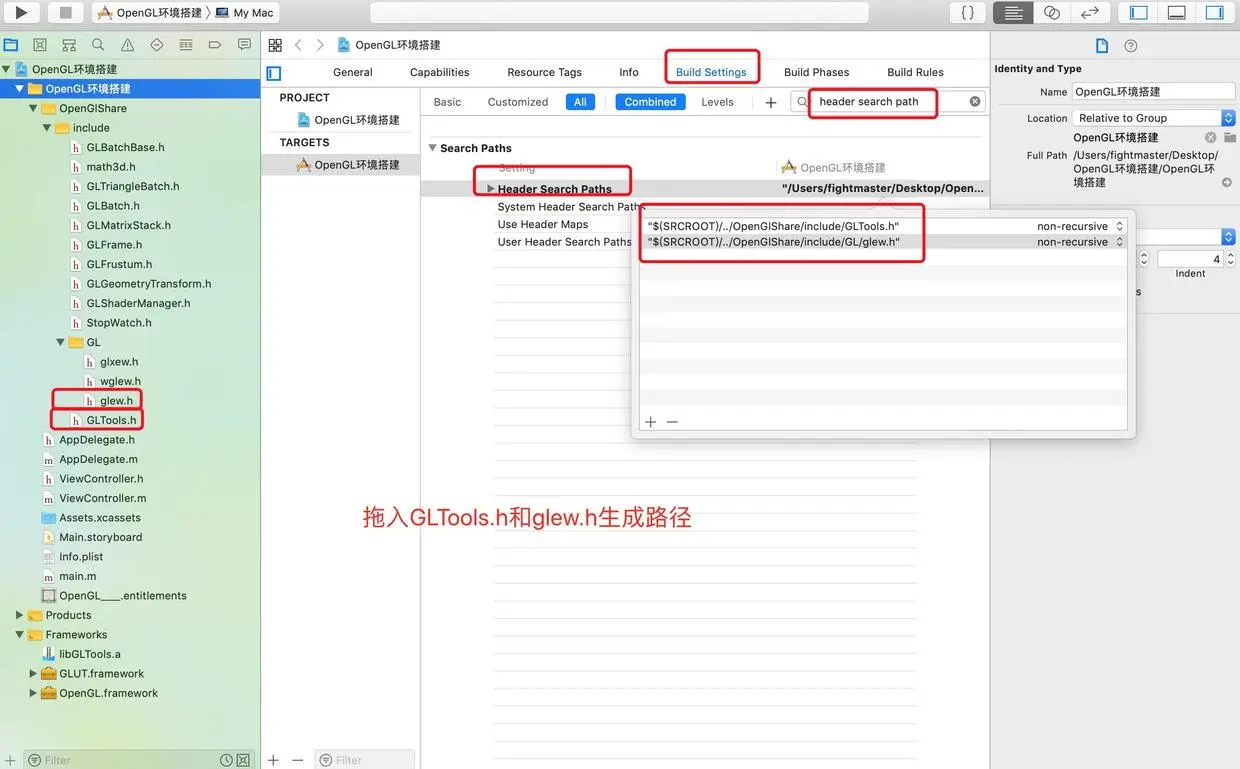Screen dimensions: 1240x769
Task: Clear the header search path filter
Action: click(975, 102)
